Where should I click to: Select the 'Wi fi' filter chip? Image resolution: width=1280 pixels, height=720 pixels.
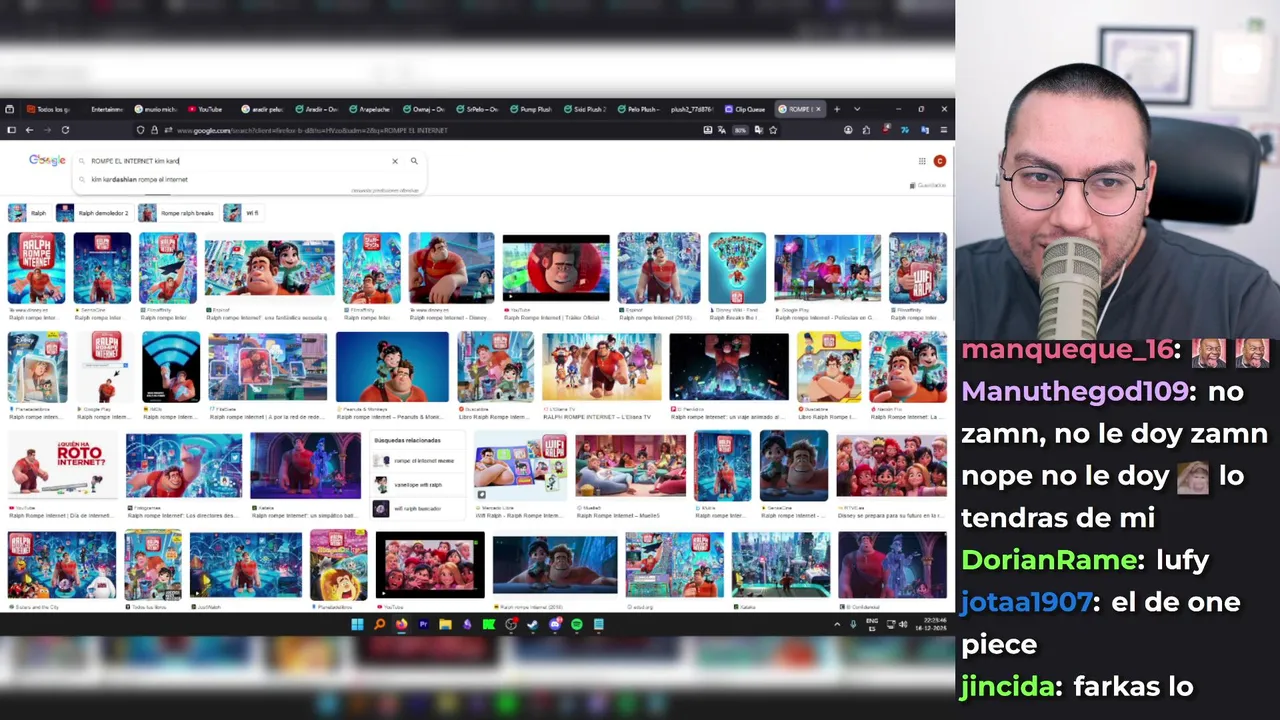tap(243, 213)
